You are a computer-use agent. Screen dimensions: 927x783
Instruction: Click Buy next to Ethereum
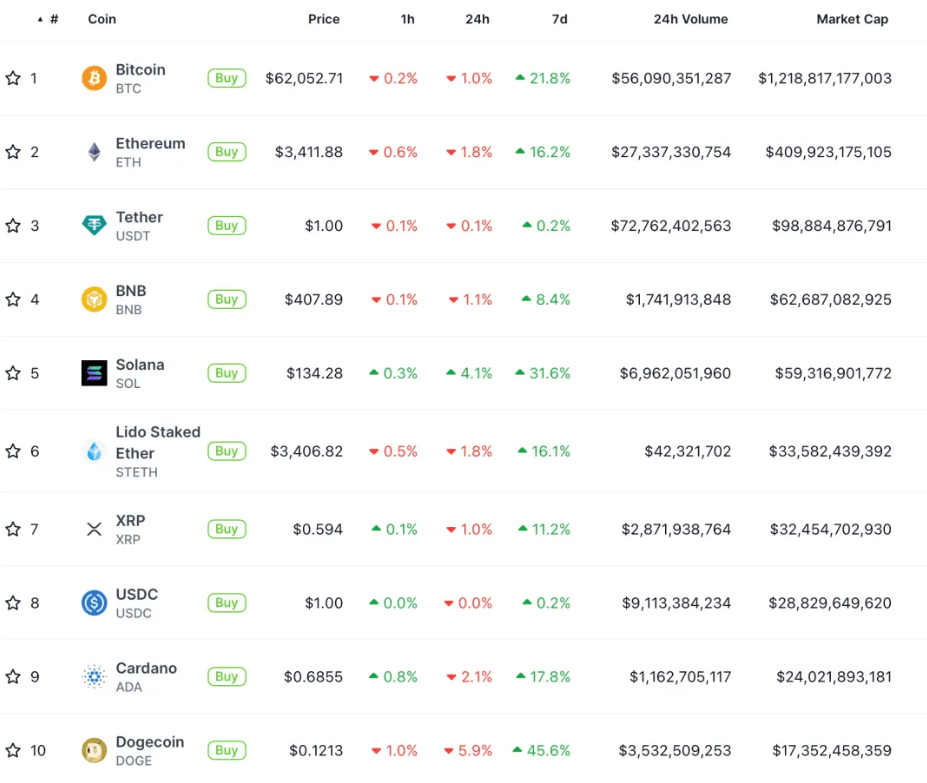pyautogui.click(x=226, y=152)
